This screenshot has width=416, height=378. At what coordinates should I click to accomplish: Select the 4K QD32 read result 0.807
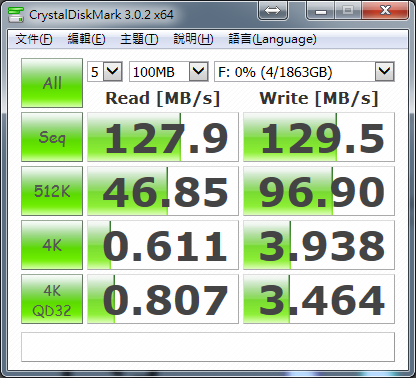tap(163, 299)
